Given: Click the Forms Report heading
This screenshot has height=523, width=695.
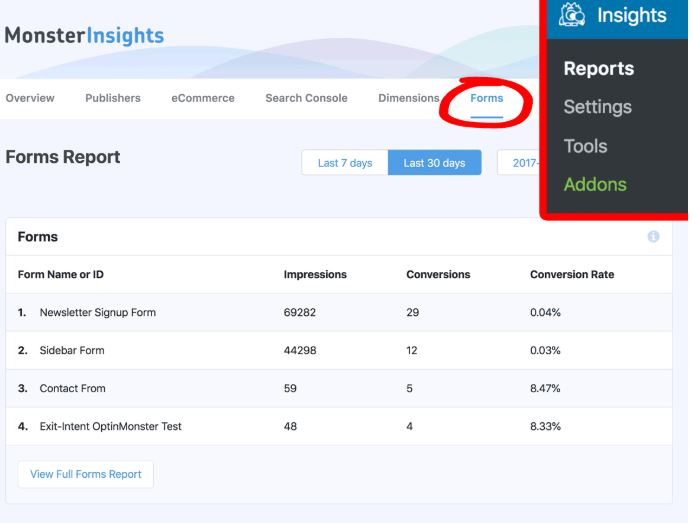Looking at the screenshot, I should tap(63, 157).
